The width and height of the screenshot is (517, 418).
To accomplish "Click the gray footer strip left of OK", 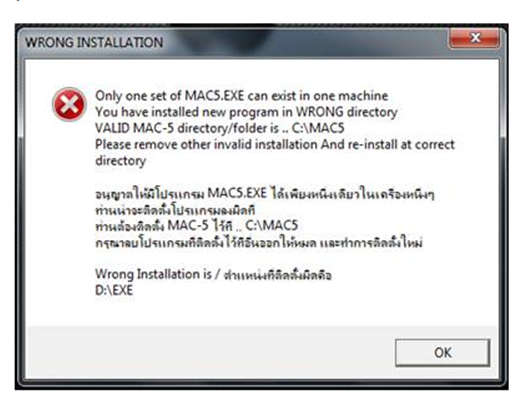I will click(x=210, y=353).
